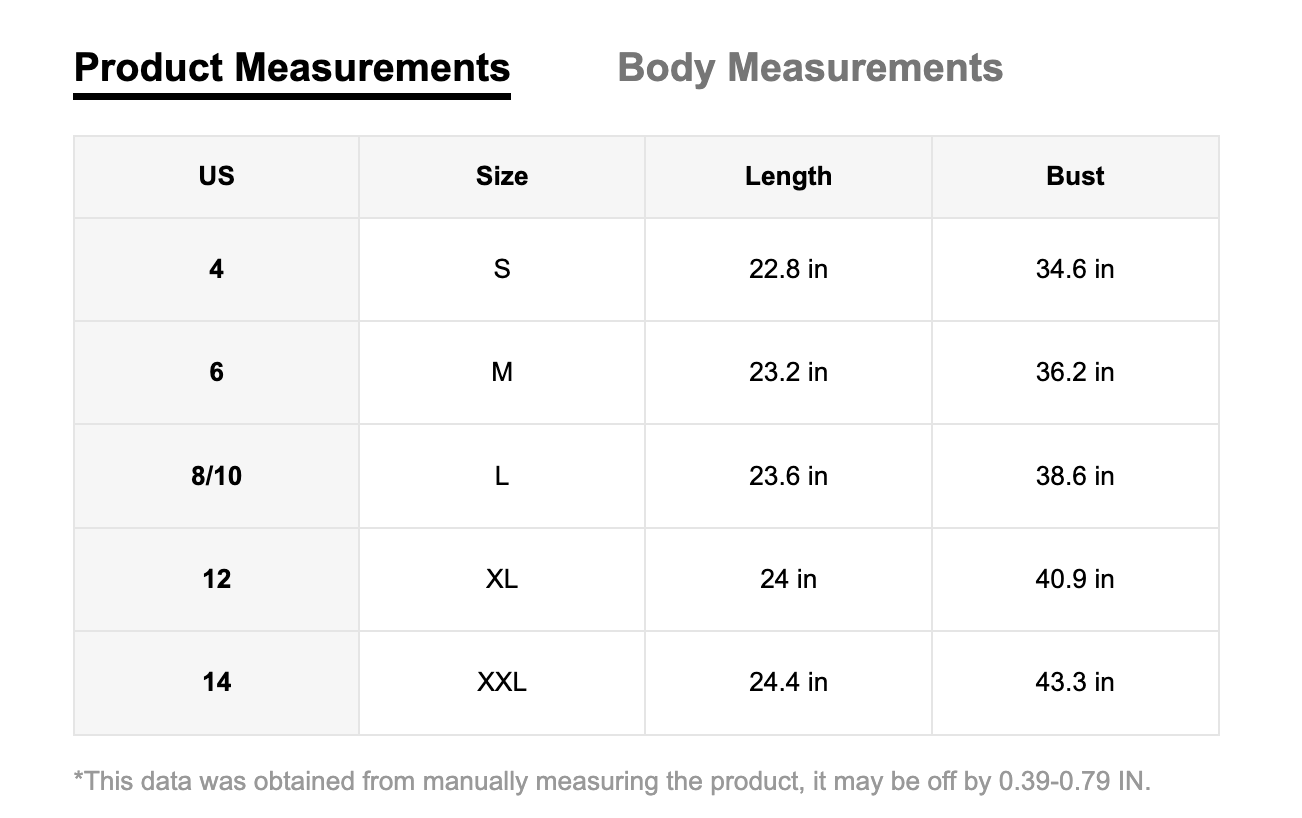
Task: Click the Size column header
Action: [502, 176]
